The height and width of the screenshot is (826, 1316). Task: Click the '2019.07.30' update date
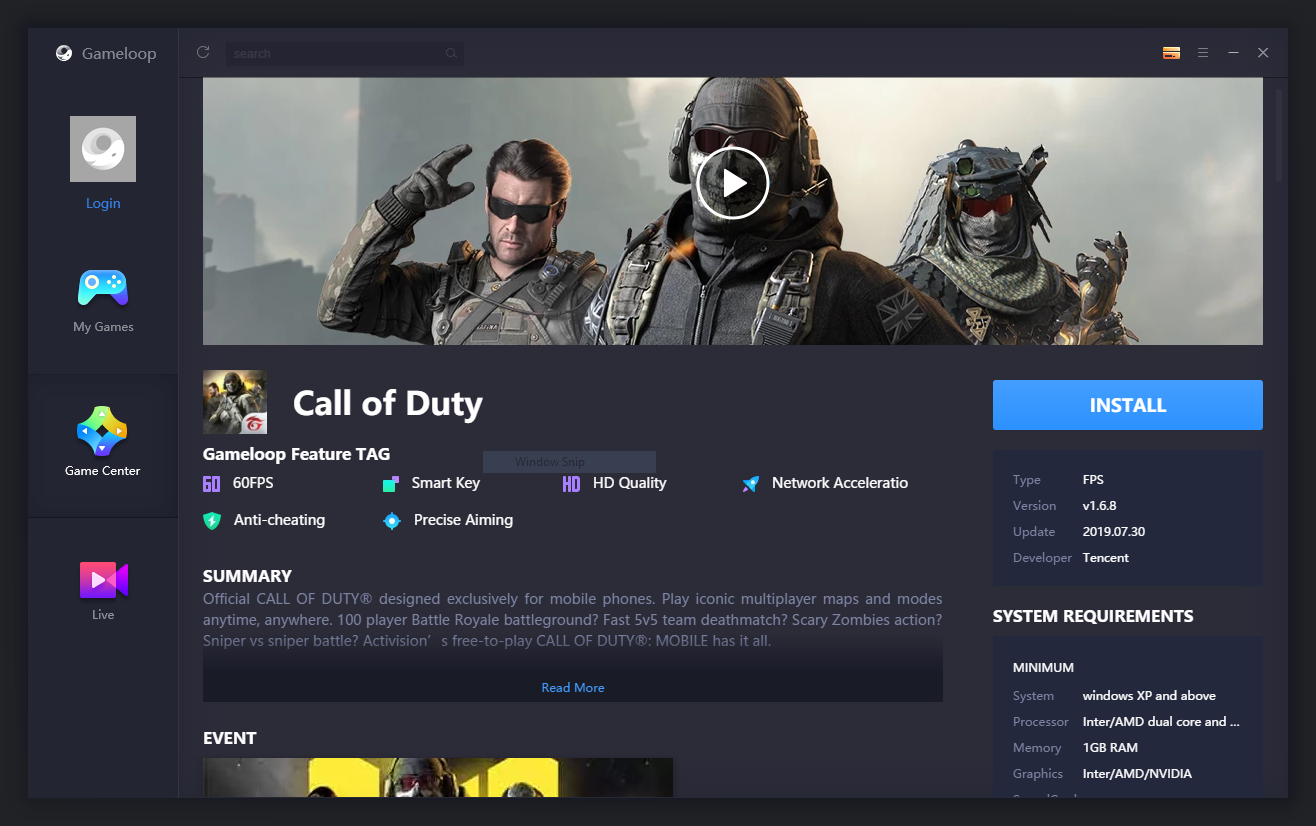(1114, 532)
